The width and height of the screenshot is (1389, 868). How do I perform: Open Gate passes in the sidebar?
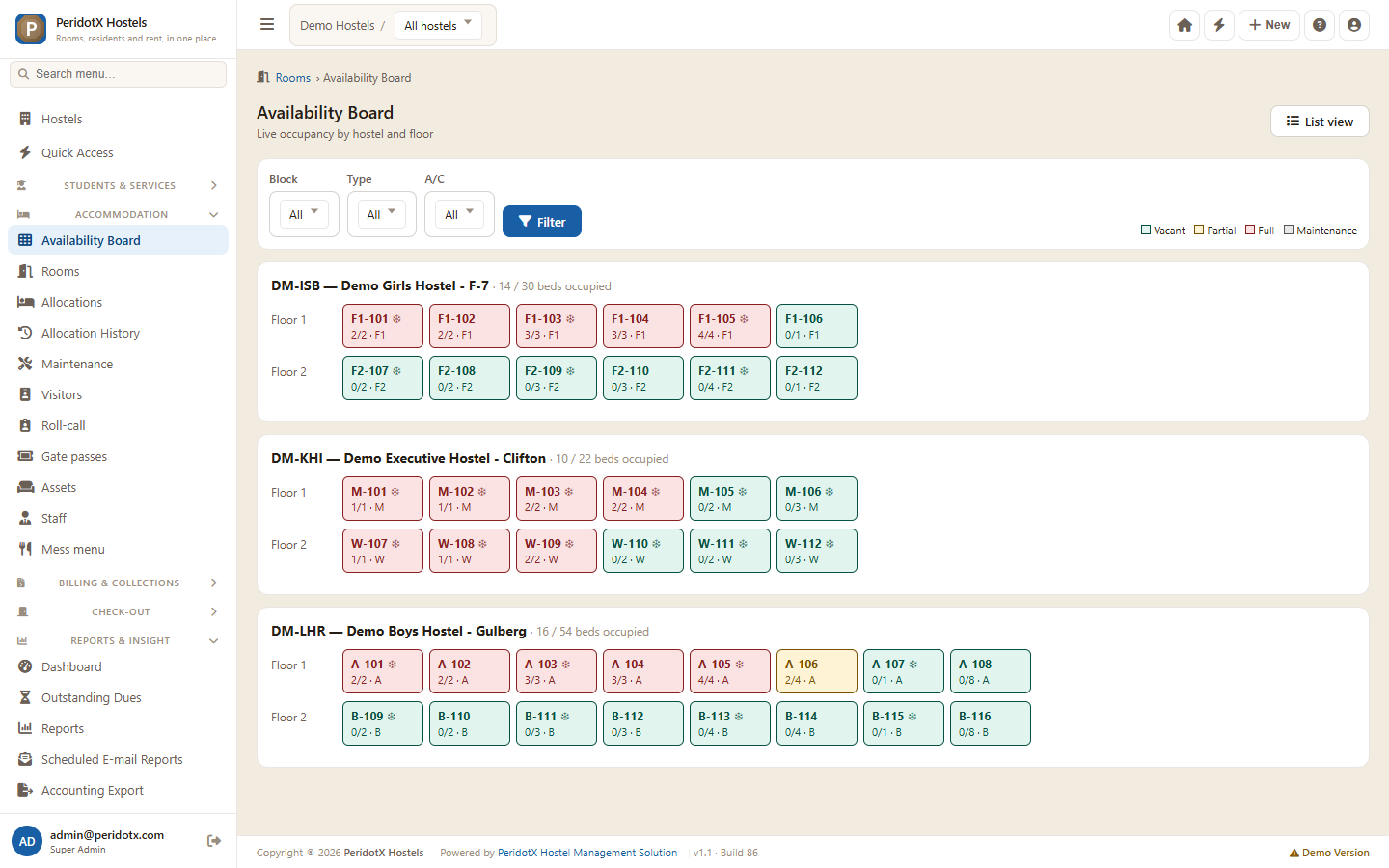118,456
